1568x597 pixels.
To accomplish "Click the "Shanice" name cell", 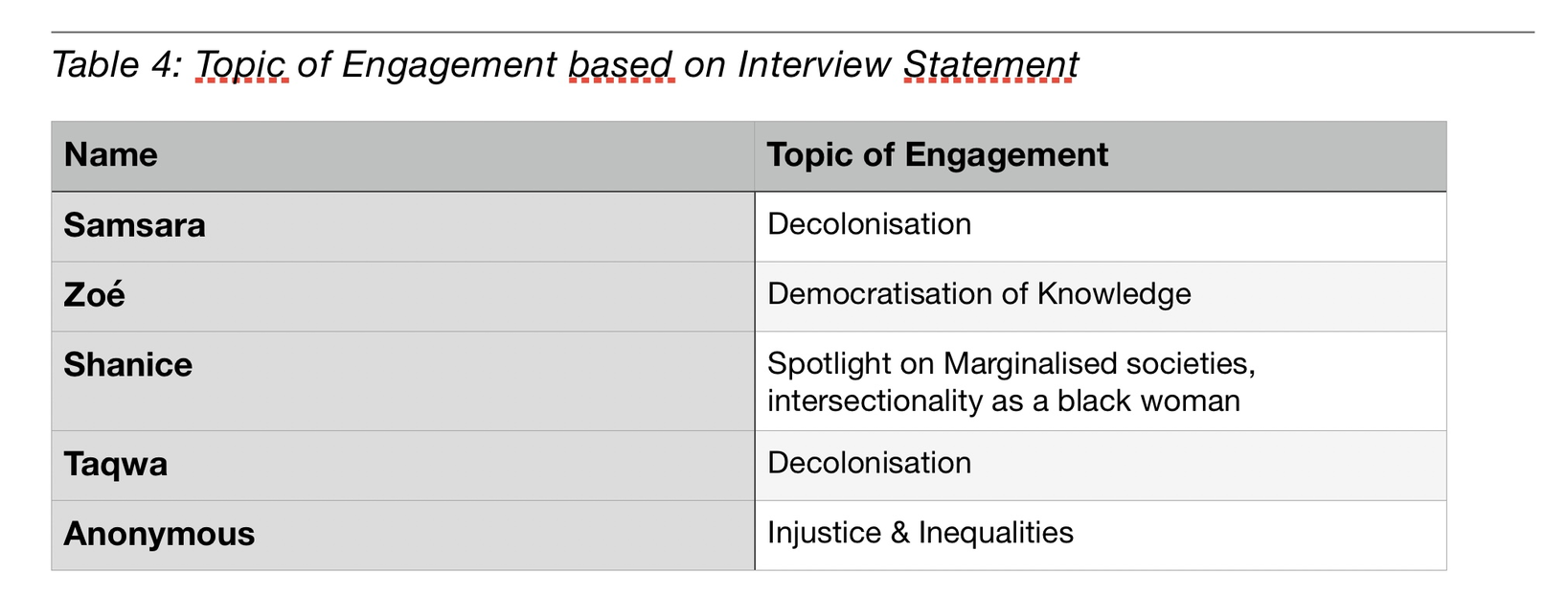I will [x=127, y=365].
